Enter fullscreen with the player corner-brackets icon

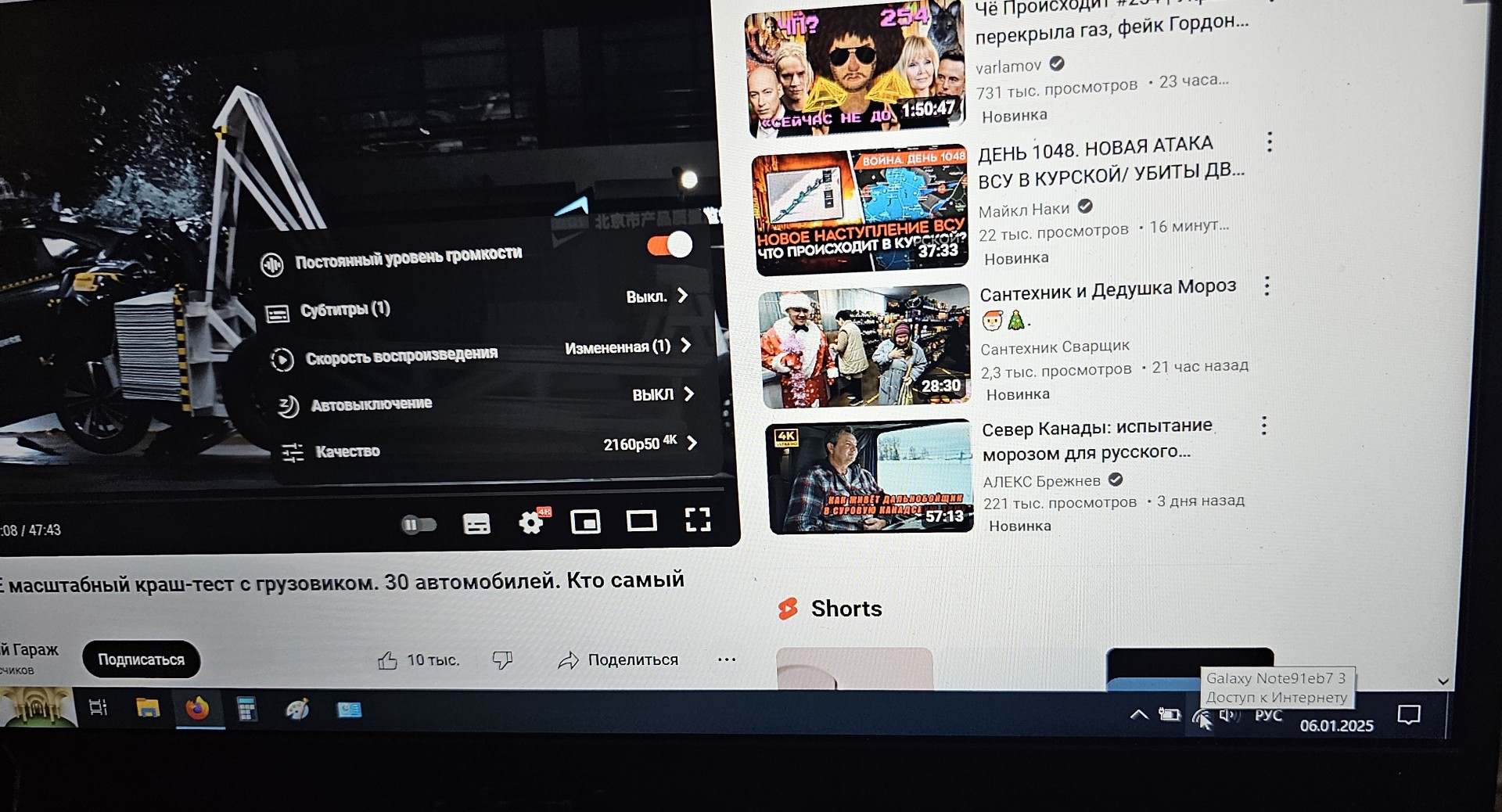click(698, 519)
